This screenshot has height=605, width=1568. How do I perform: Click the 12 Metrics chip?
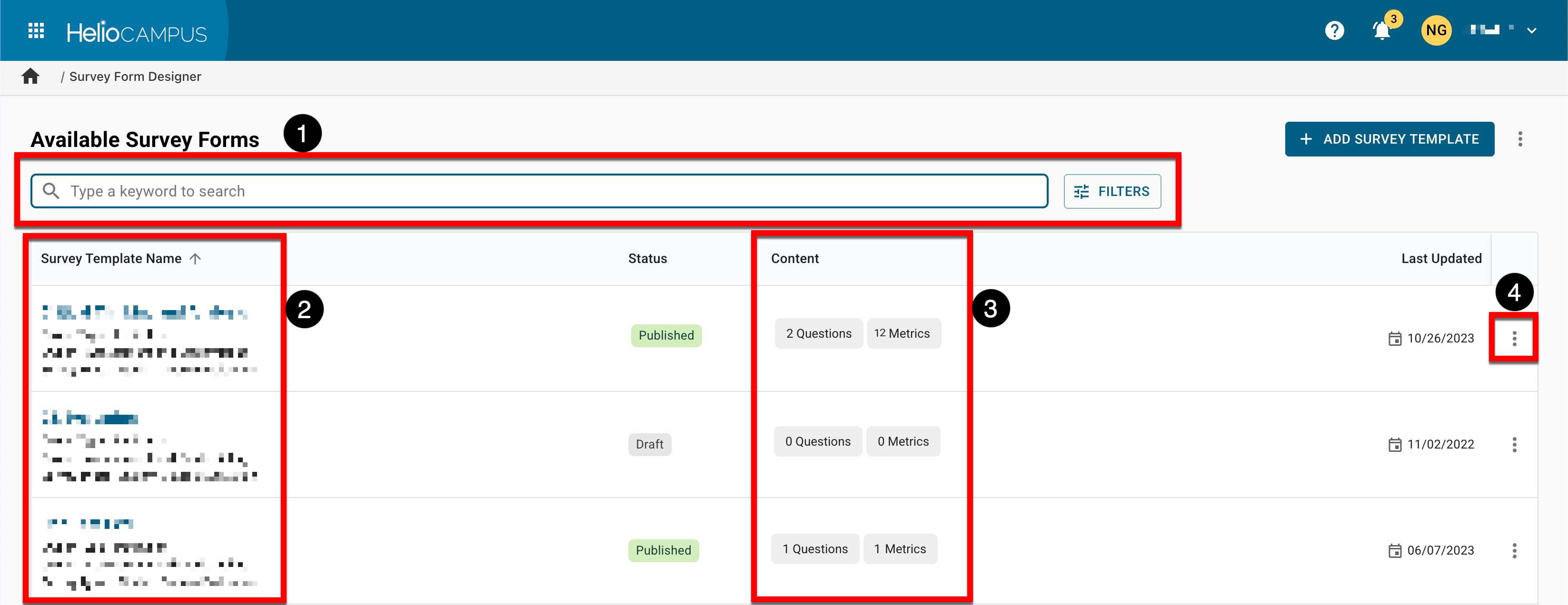[x=903, y=334]
